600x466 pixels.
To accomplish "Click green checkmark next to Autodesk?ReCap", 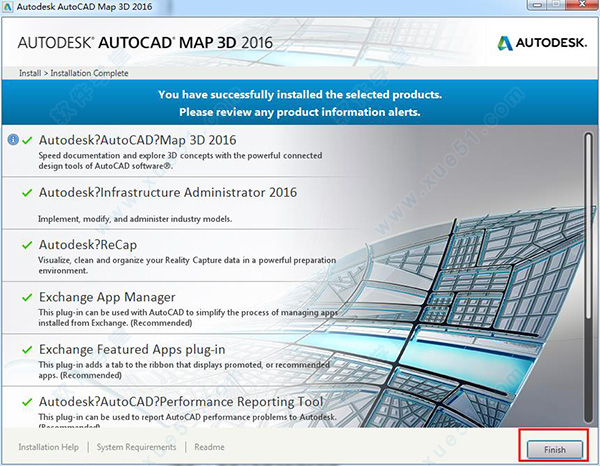I will tap(27, 245).
